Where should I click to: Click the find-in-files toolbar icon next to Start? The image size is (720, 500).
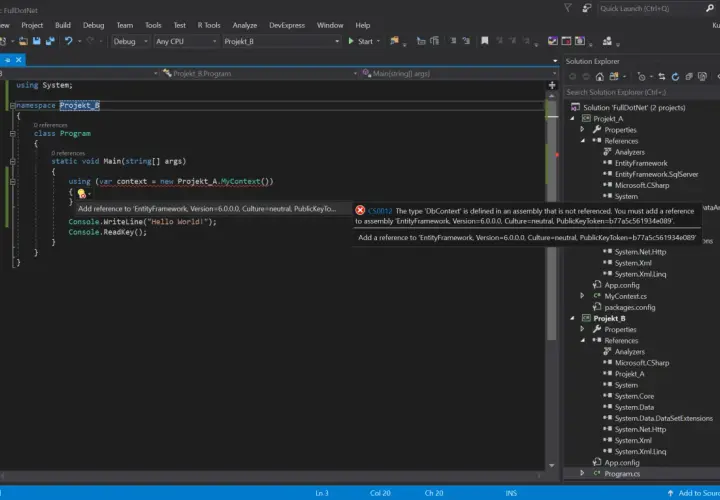pyautogui.click(x=394, y=41)
